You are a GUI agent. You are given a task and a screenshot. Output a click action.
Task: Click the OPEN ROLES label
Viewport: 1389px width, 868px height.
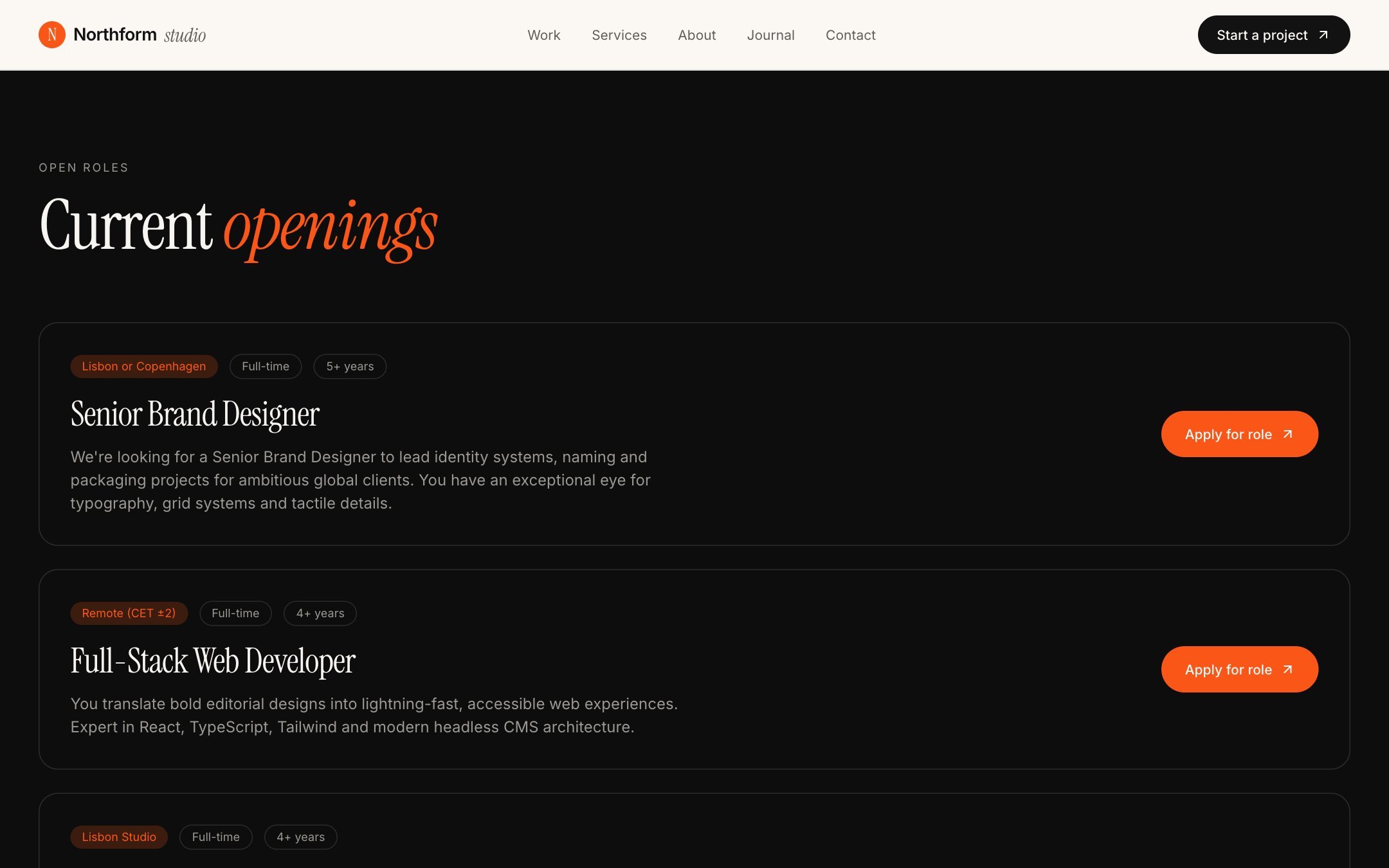click(84, 168)
